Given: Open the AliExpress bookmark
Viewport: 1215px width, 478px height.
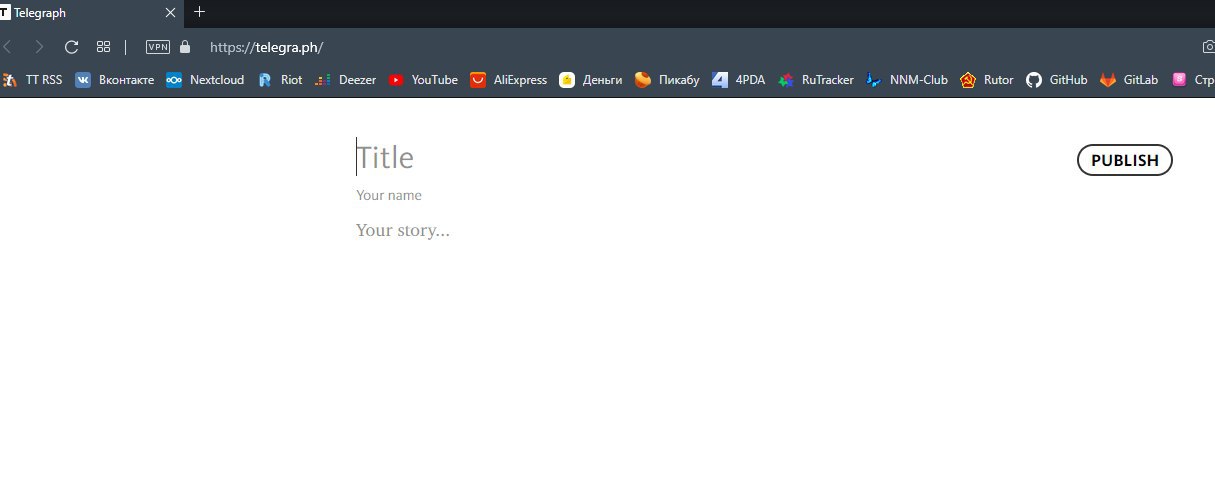Looking at the screenshot, I should (x=509, y=80).
